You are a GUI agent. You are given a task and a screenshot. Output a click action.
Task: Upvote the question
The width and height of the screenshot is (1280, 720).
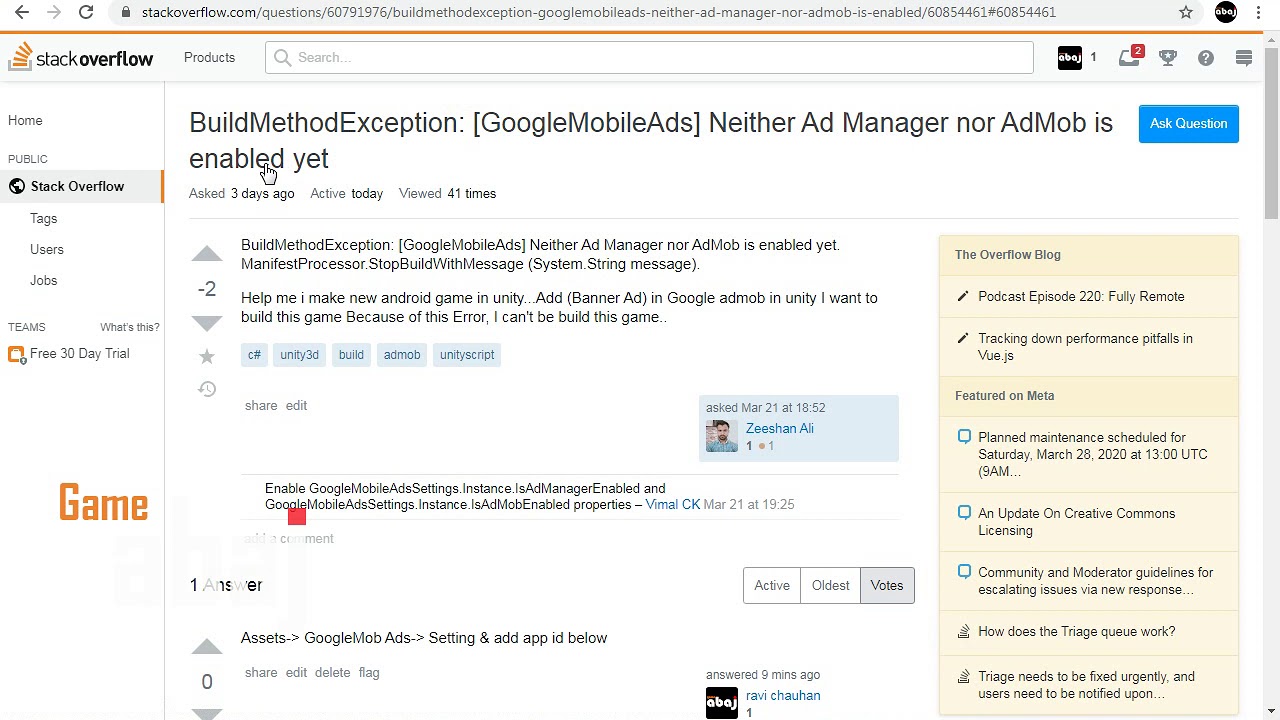pos(207,255)
